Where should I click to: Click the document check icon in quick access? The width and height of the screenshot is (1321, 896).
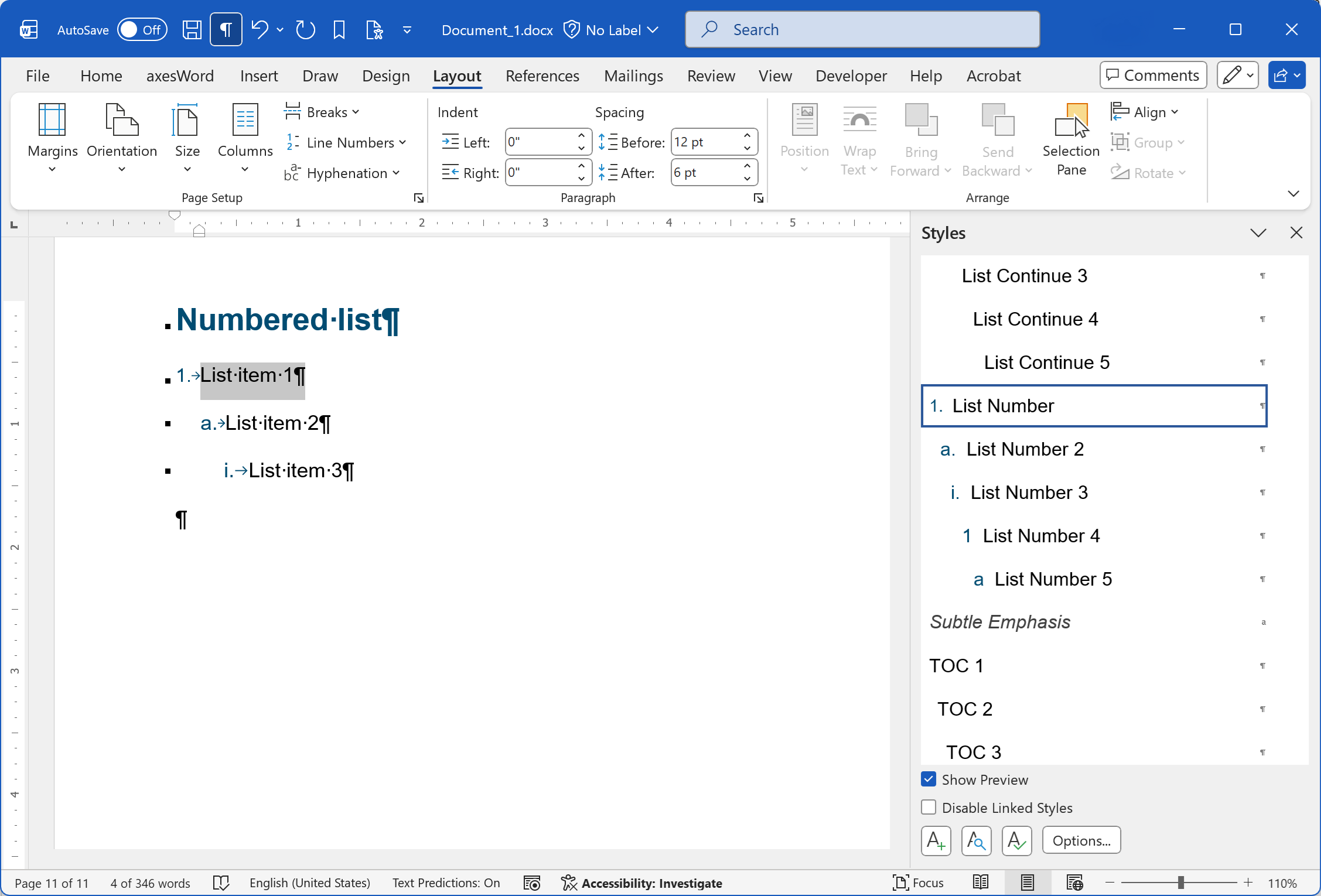(x=374, y=30)
